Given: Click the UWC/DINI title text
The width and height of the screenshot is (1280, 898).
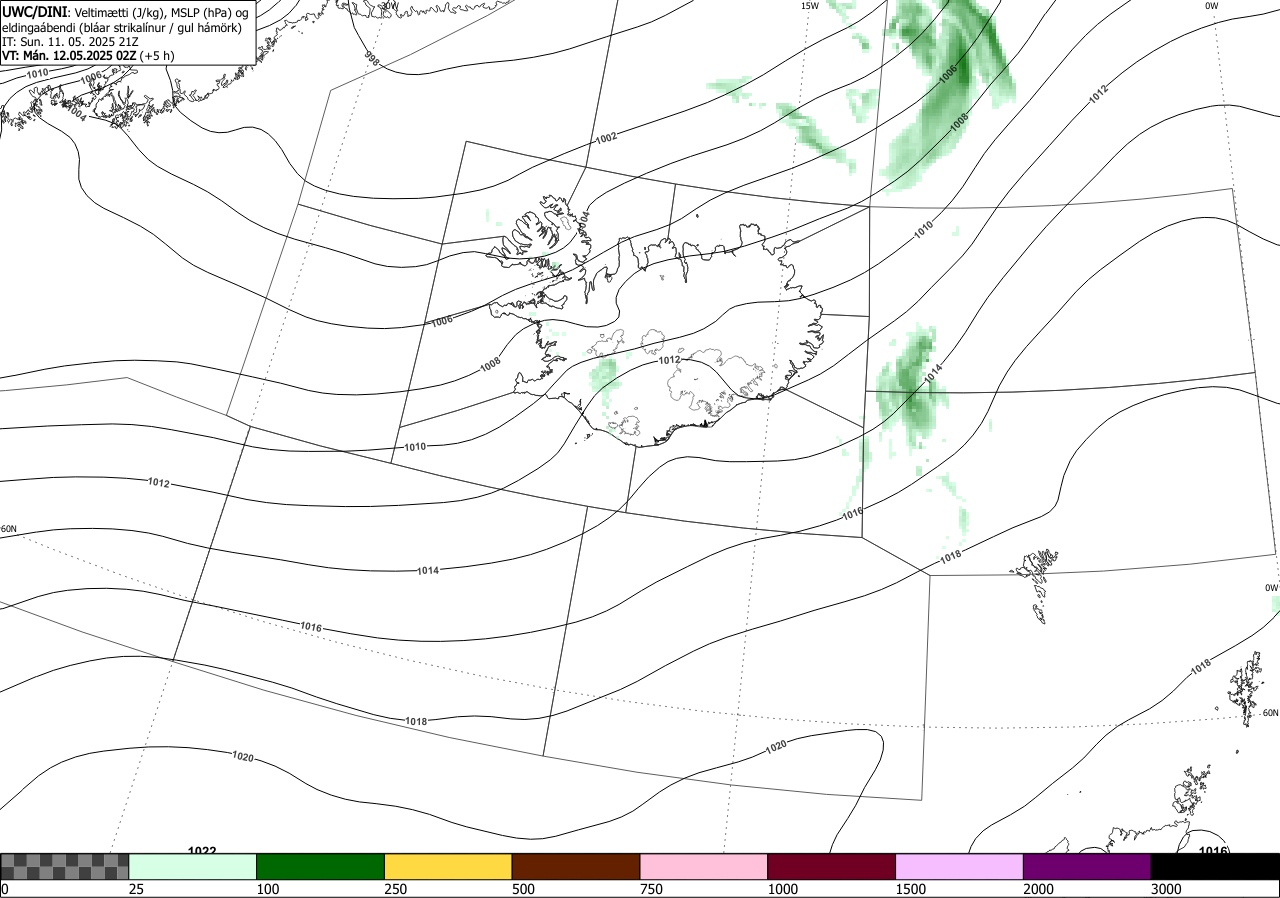Looking at the screenshot, I should pos(35,11).
